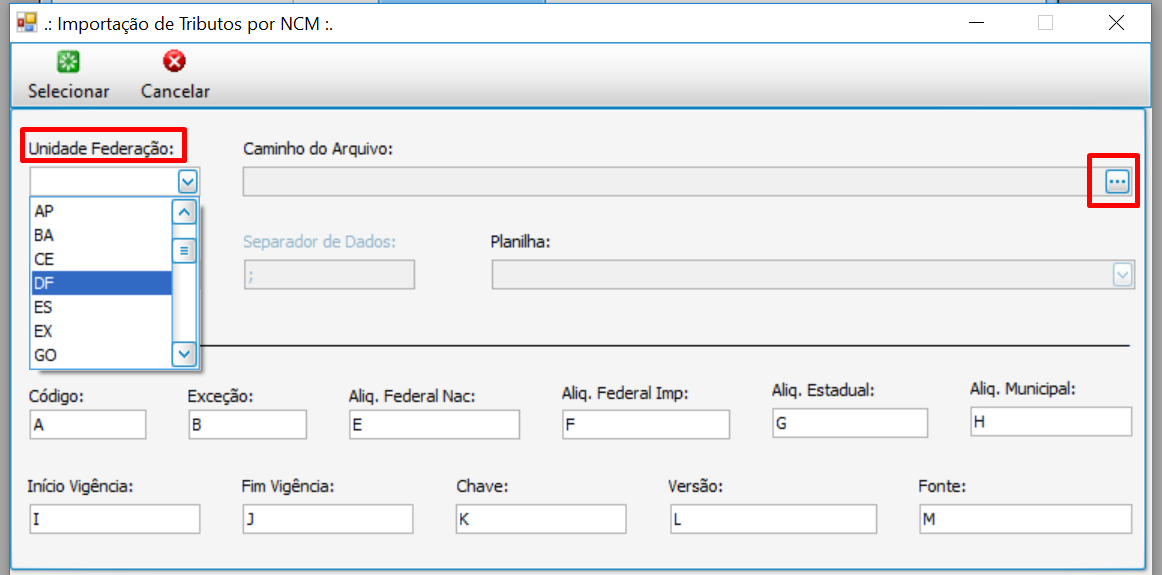Viewport: 1162px width, 575px height.
Task: Click the Caminho do Arquivo label
Action: [x=318, y=149]
